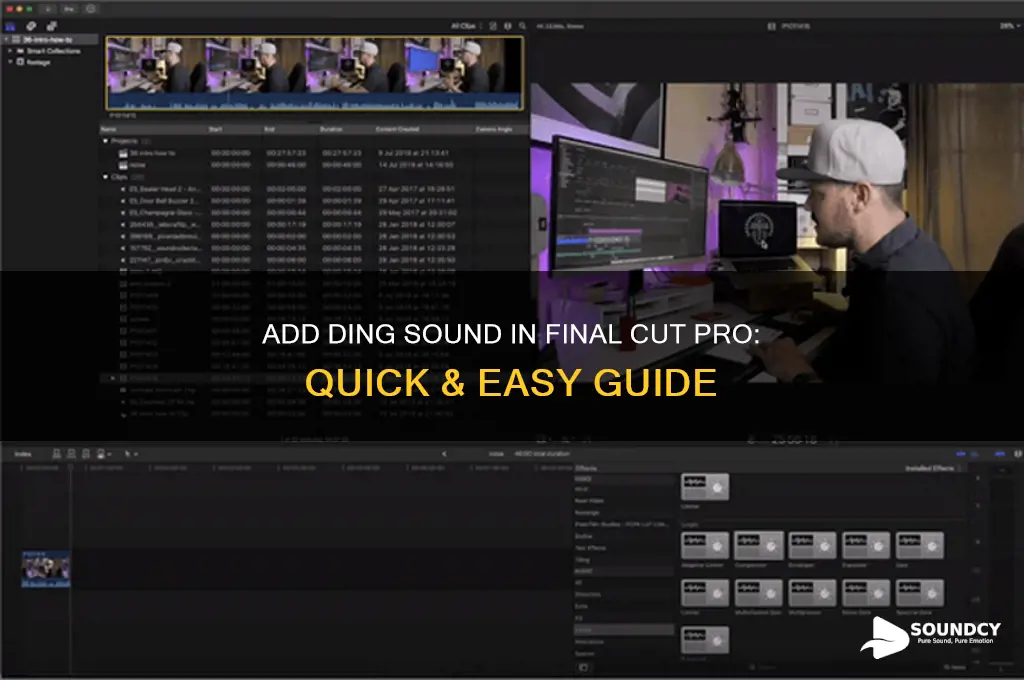Open the All Clips filter dropdown
The image size is (1024, 680).
(465, 26)
